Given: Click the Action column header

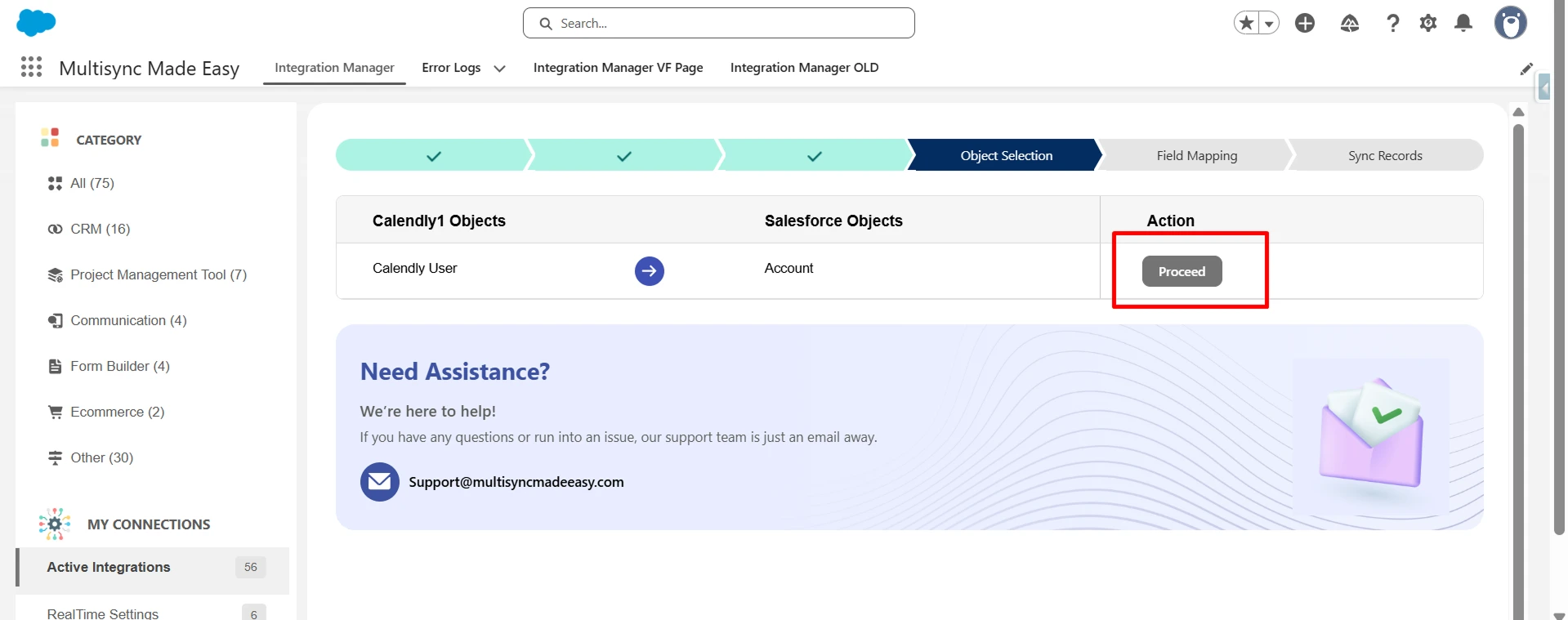Looking at the screenshot, I should [x=1170, y=221].
